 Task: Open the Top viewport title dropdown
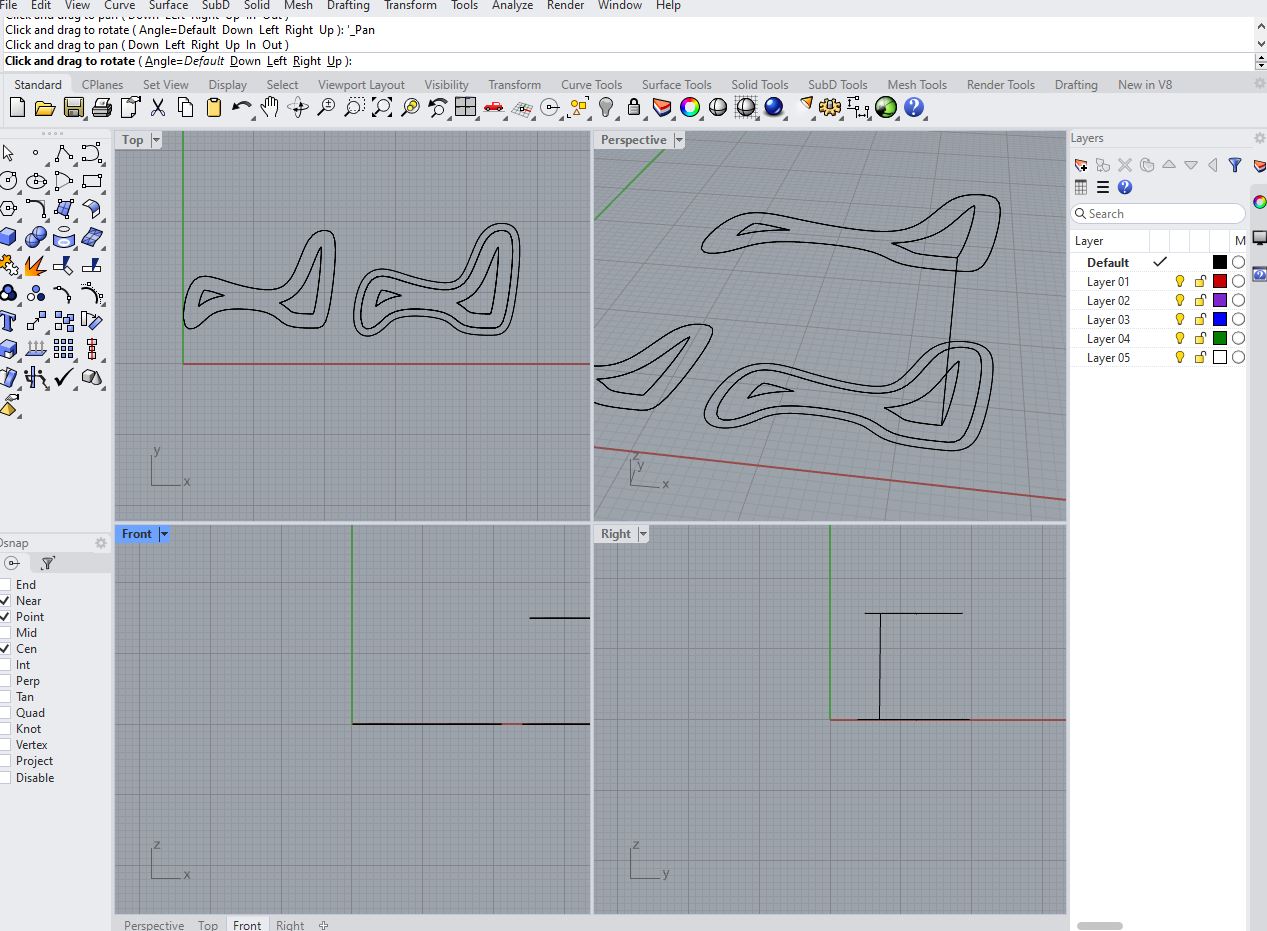pyautogui.click(x=156, y=140)
